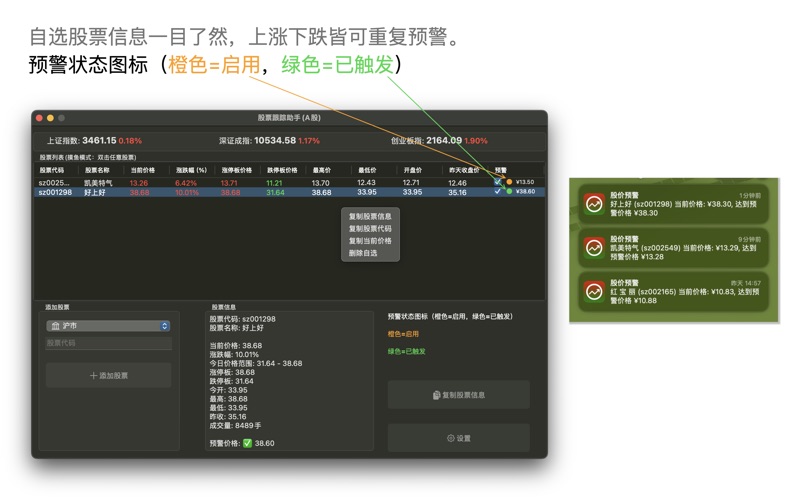Click the 添加股票 button

(109, 376)
